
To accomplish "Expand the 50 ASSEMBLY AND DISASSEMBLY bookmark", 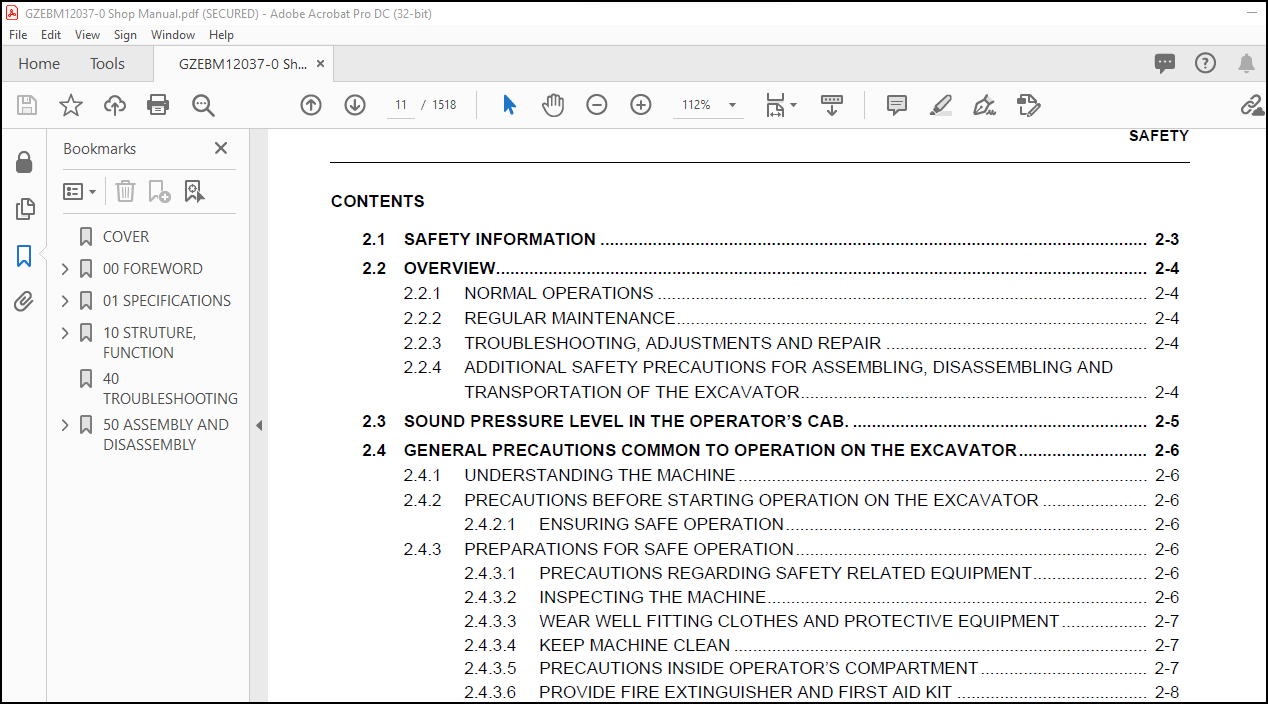I will (x=65, y=425).
